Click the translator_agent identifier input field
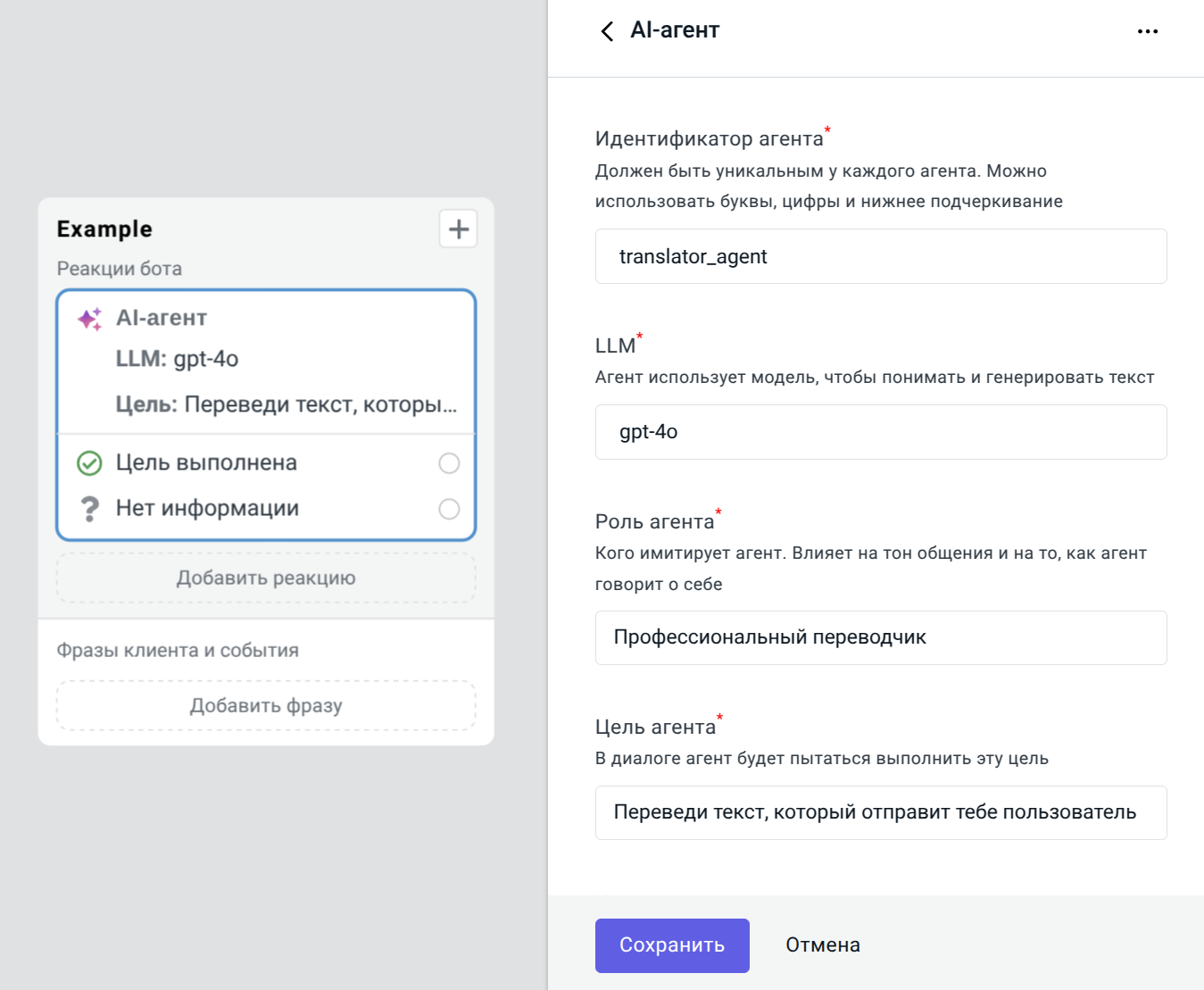Viewport: 1204px width, 990px height. pyautogui.click(x=880, y=256)
